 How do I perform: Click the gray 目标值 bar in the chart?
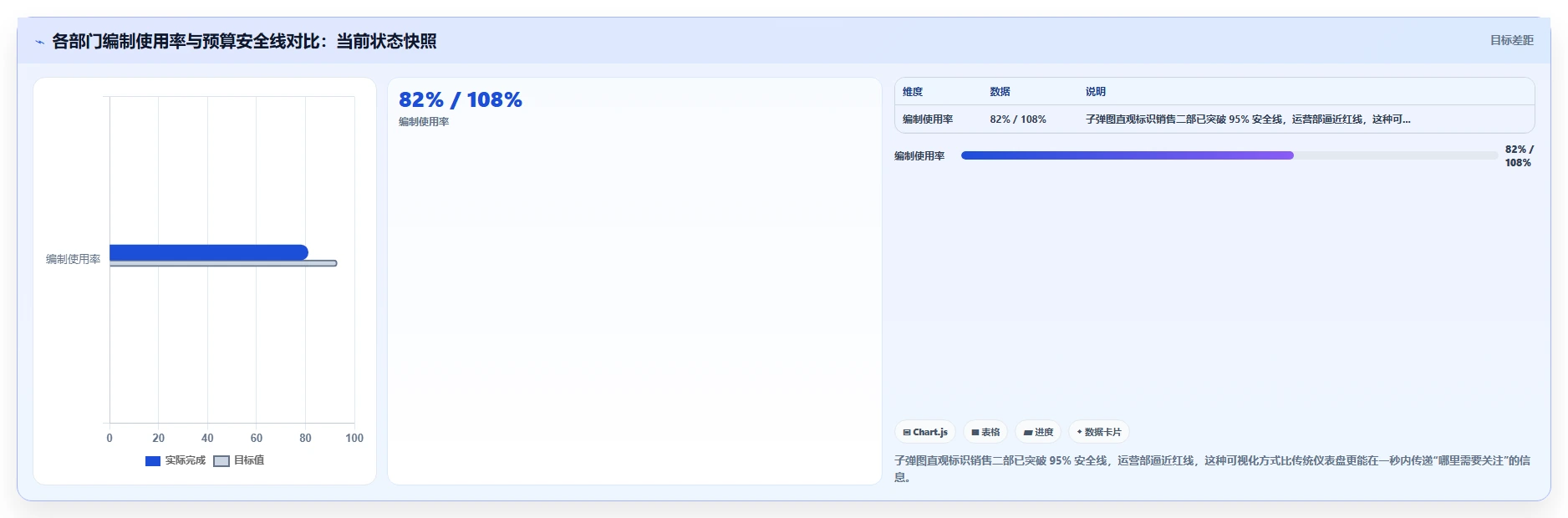(223, 263)
